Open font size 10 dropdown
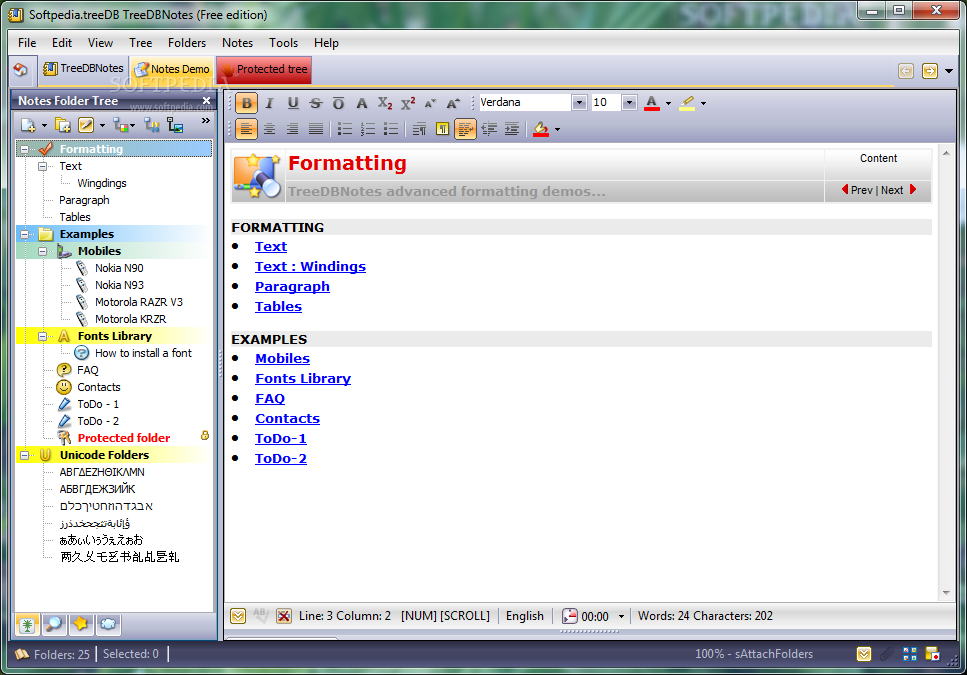Image resolution: width=967 pixels, height=675 pixels. tap(629, 102)
